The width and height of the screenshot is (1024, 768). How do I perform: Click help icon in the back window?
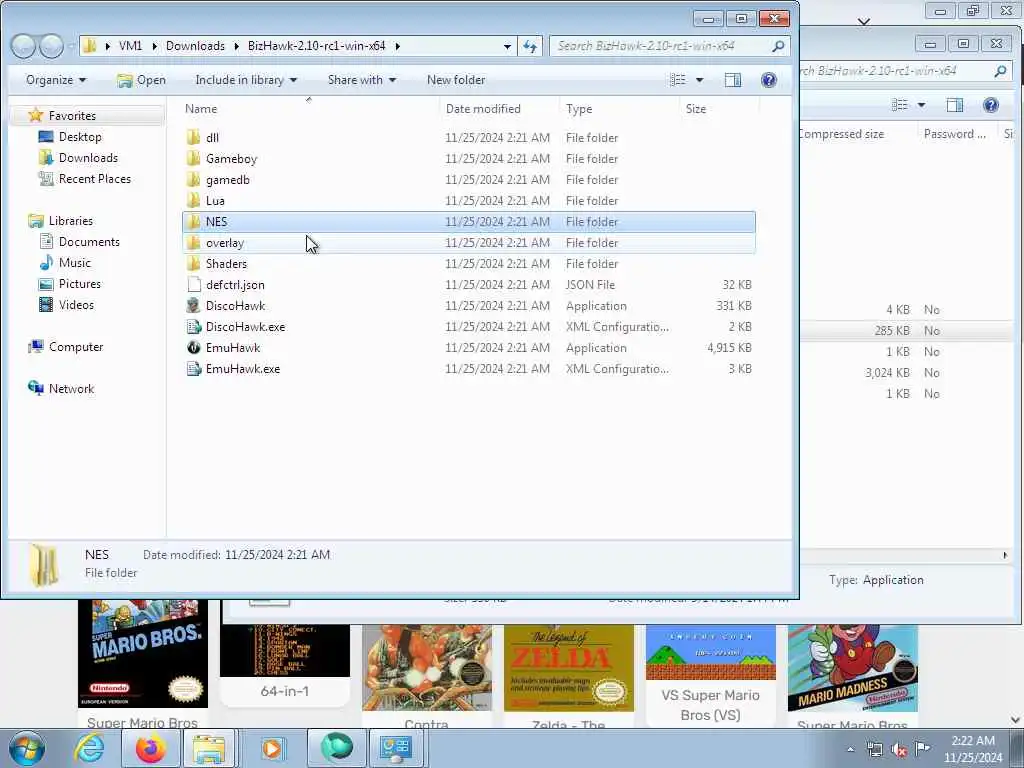click(991, 105)
